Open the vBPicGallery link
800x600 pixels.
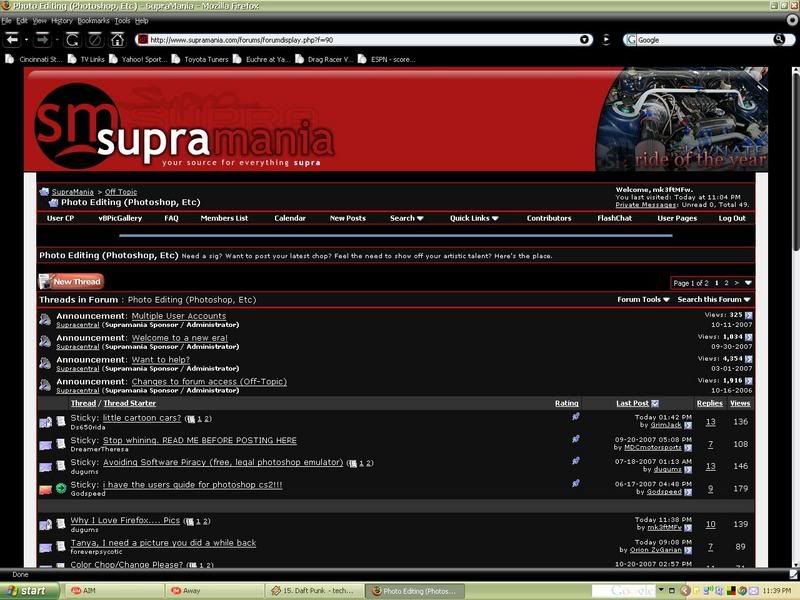pos(120,218)
